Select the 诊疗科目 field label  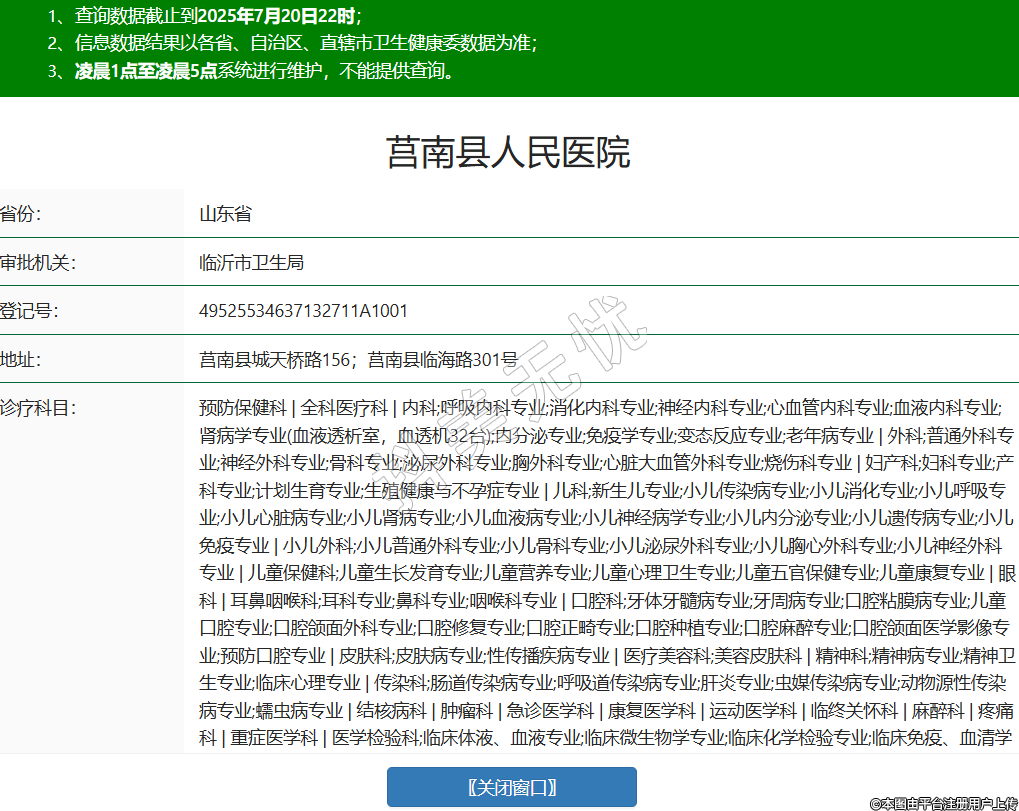click(38, 408)
